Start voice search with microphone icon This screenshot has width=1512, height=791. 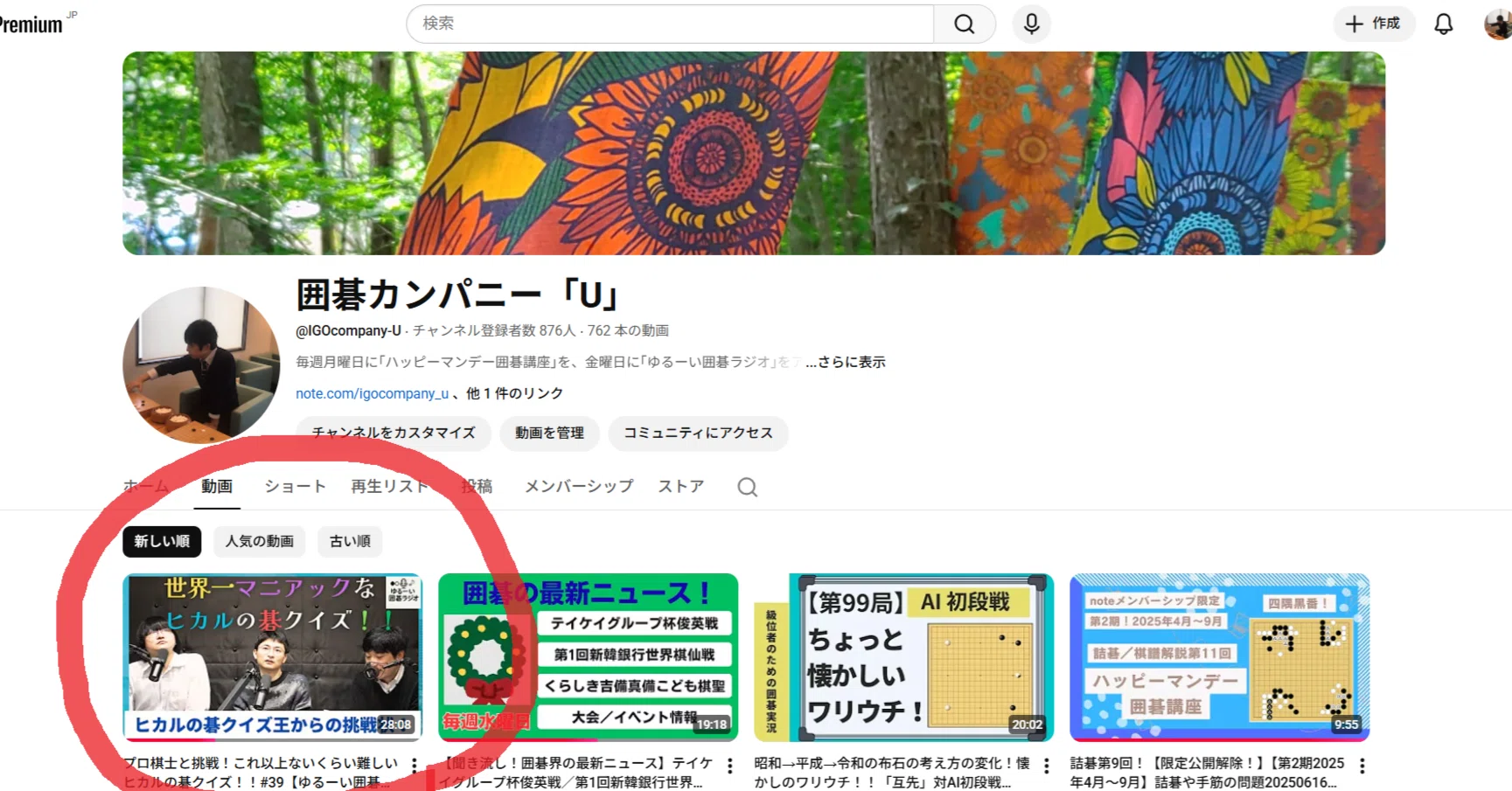[x=1032, y=24]
